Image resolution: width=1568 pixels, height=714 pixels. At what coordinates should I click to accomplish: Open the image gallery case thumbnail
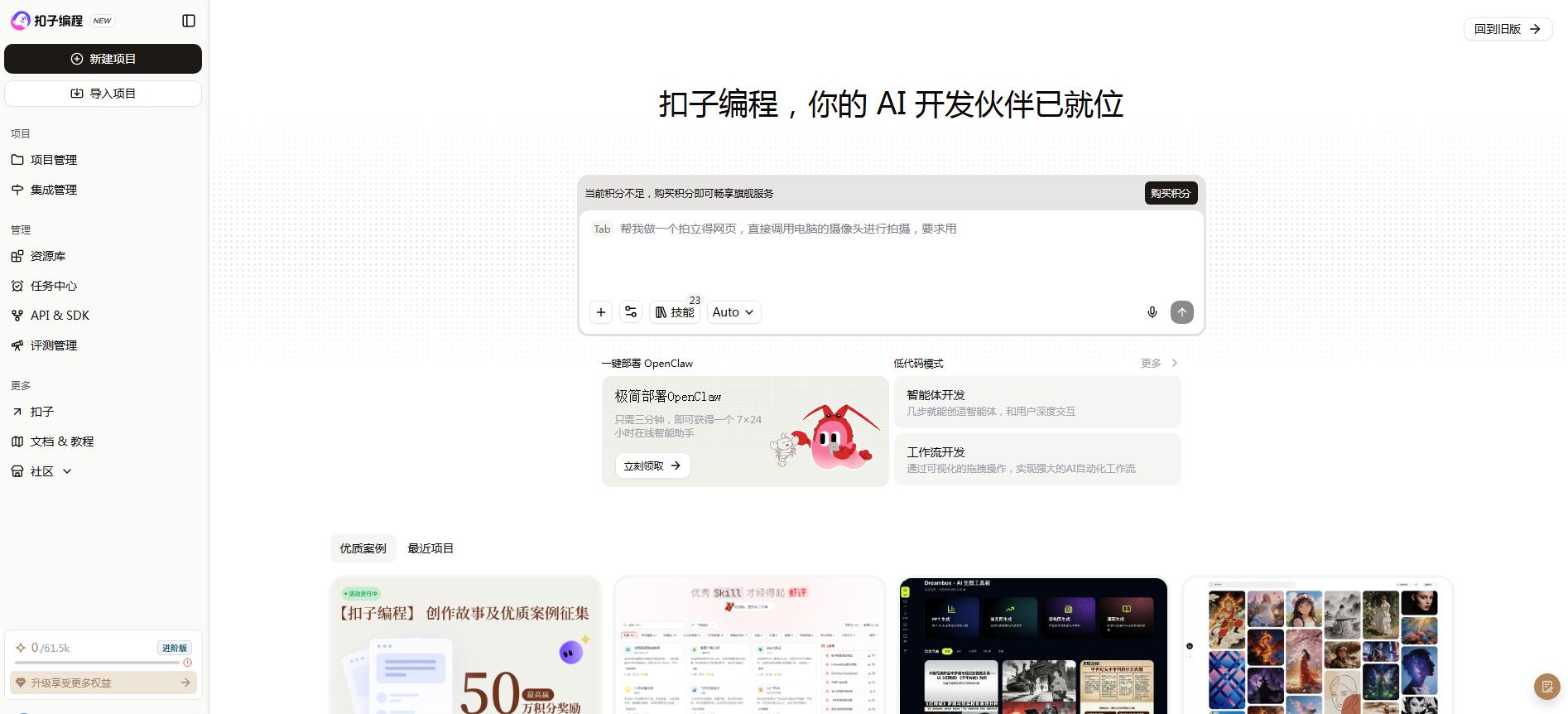1317,646
